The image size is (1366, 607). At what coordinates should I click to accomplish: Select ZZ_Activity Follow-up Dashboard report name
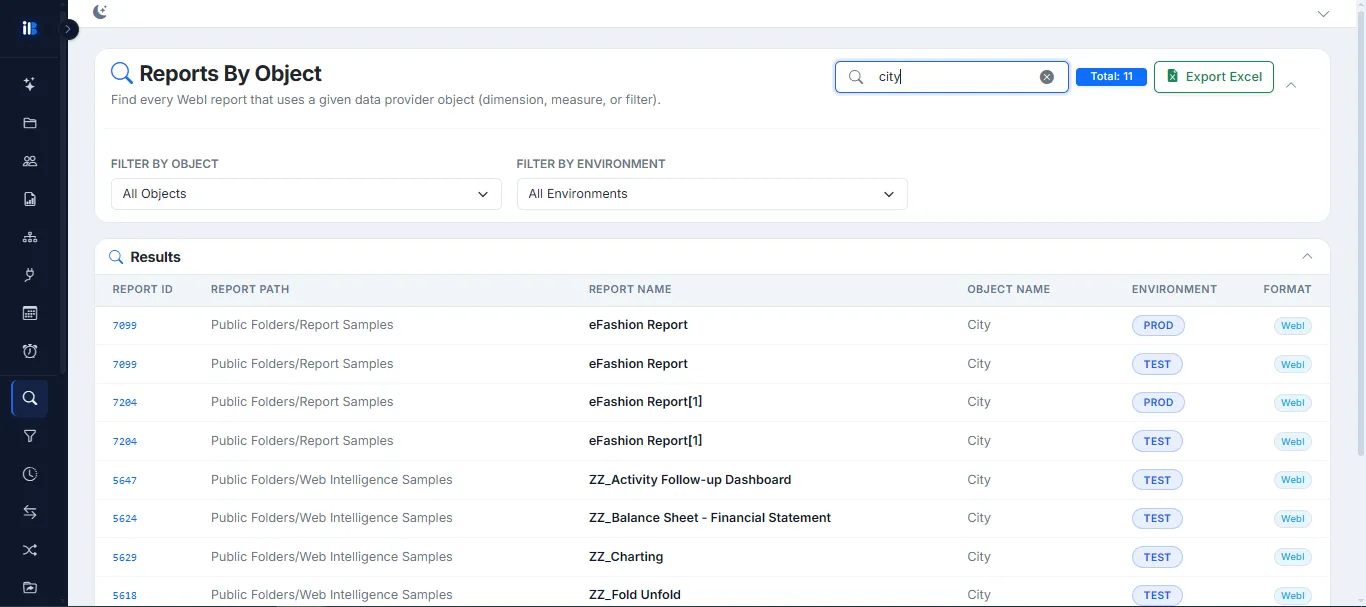[690, 480]
